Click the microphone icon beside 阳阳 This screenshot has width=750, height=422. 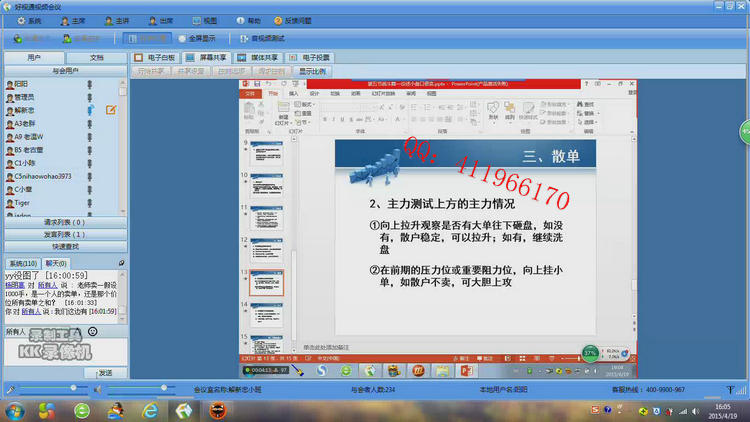(89, 85)
